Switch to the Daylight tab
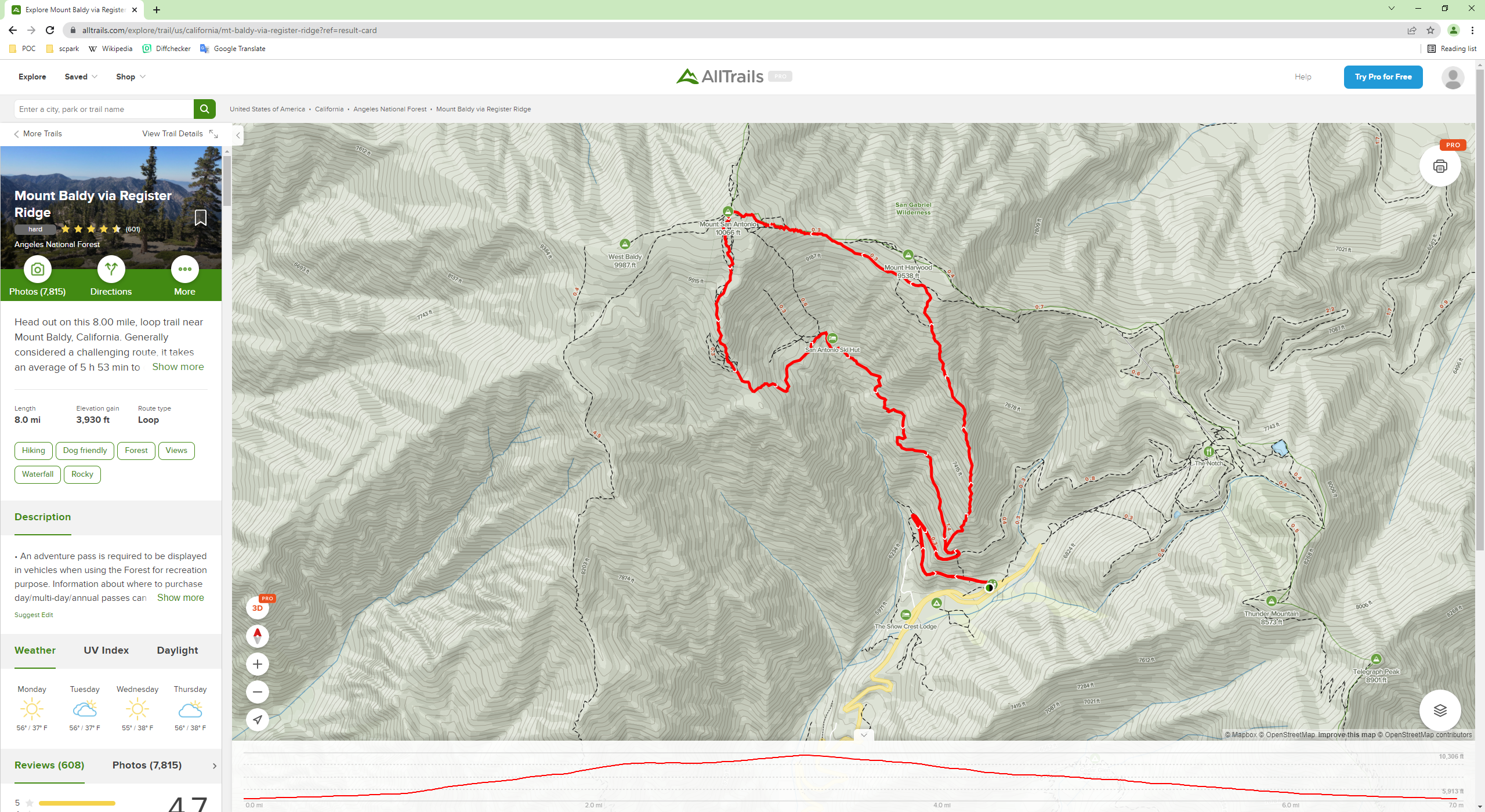The height and width of the screenshot is (812, 1485). (x=178, y=650)
